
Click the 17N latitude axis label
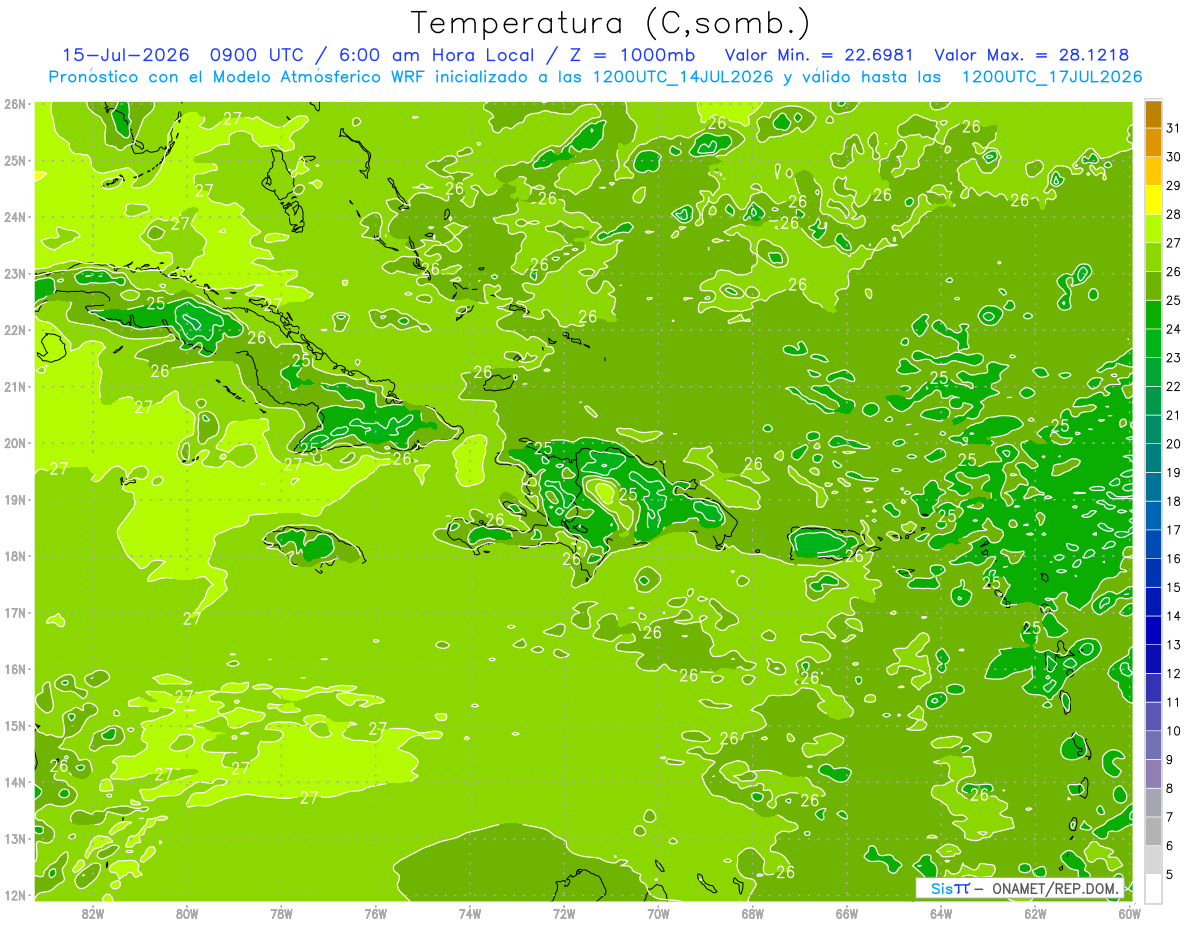coord(14,612)
